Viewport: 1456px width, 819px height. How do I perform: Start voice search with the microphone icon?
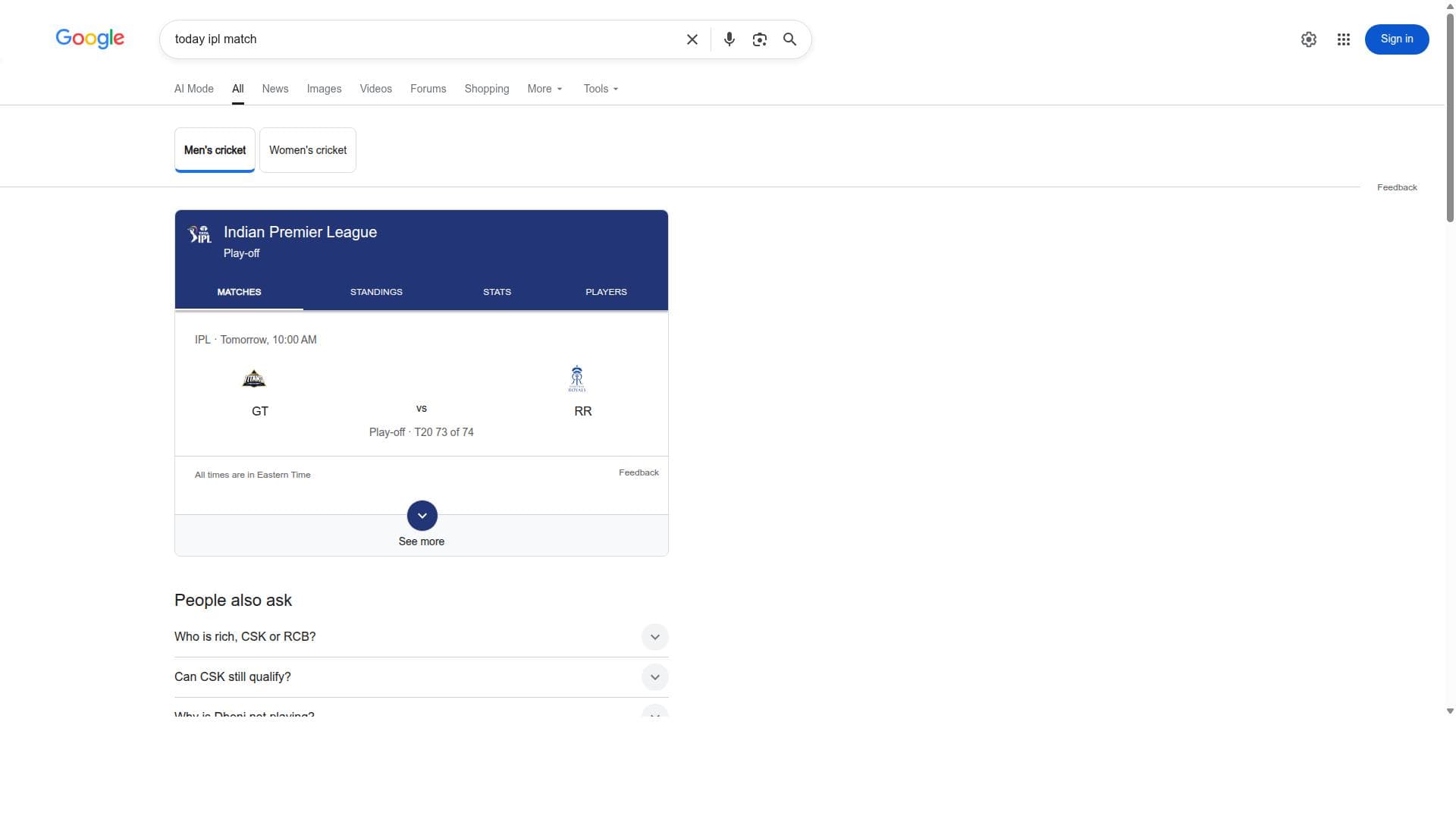click(x=729, y=39)
